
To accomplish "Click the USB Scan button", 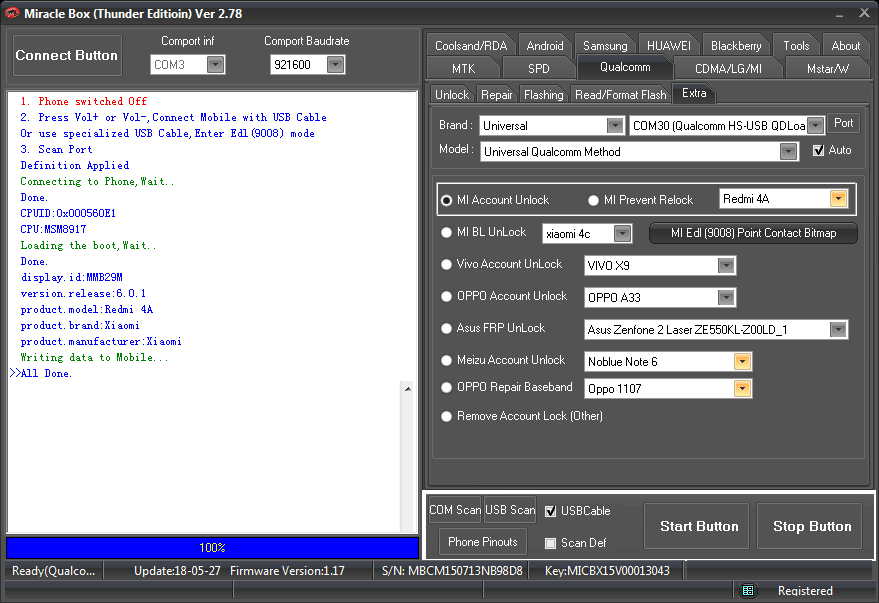I will (x=510, y=510).
